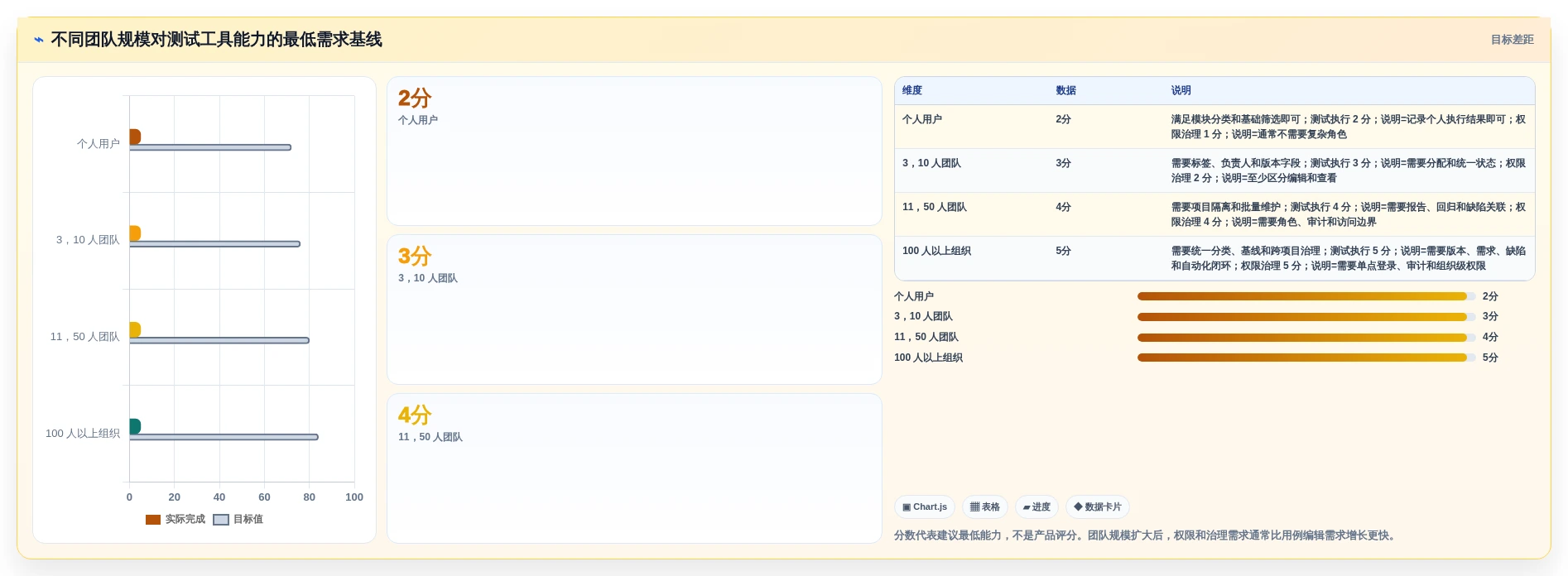Click the 个人用户 table row cell
The height and width of the screenshot is (576, 1568).
click(x=922, y=120)
